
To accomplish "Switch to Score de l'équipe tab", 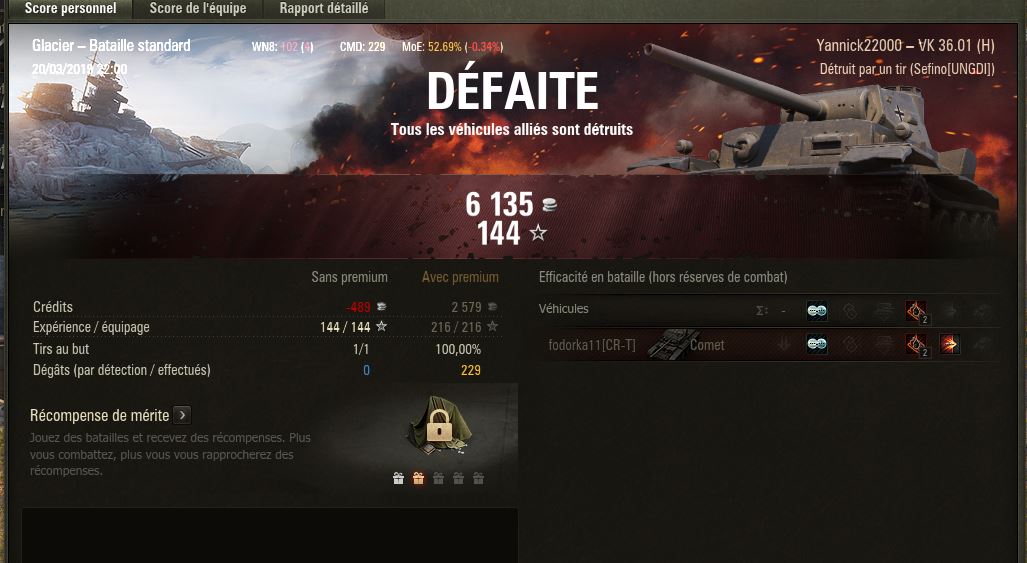I will tap(198, 9).
